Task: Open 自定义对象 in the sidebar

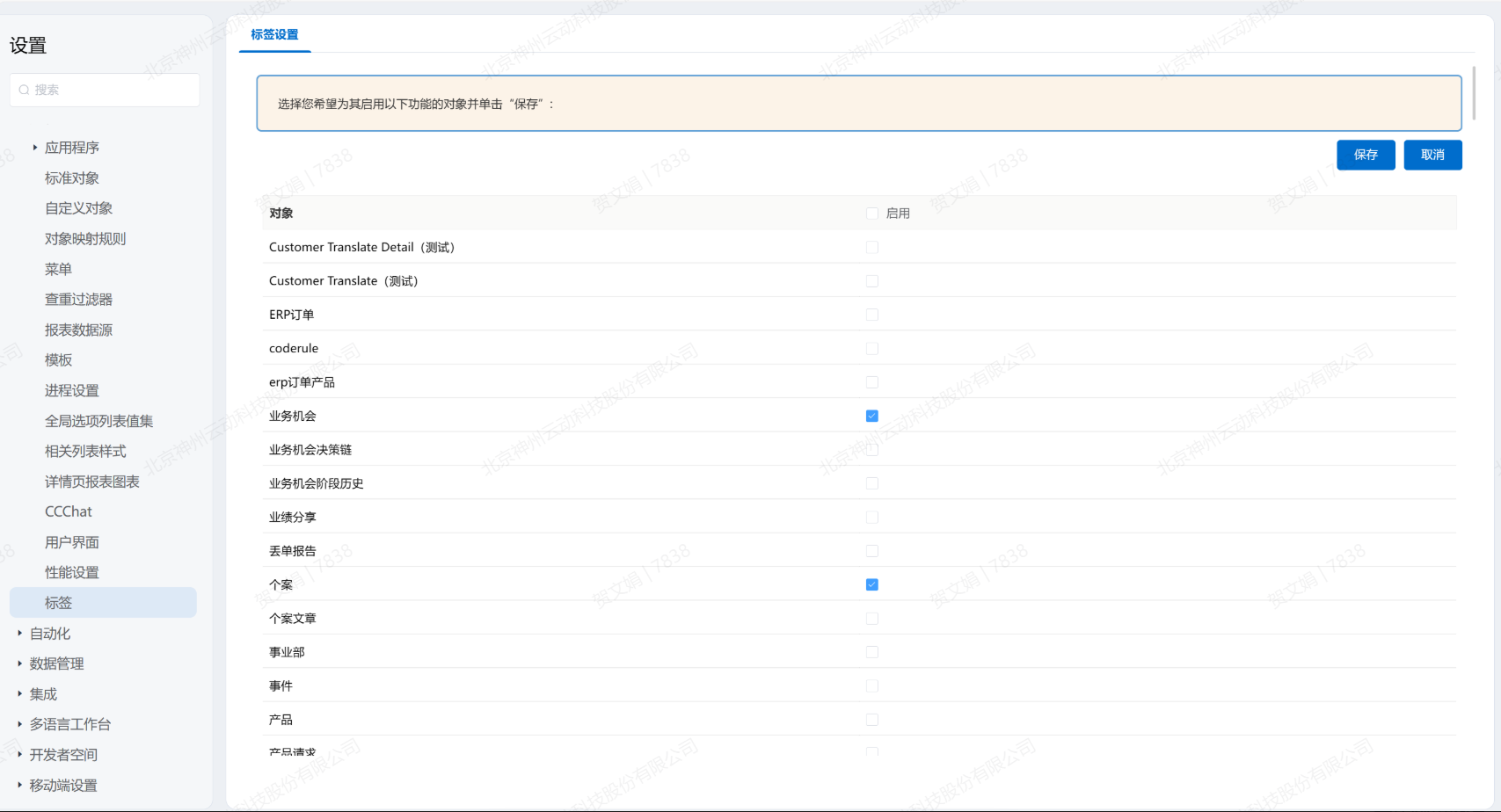Action: tap(78, 208)
